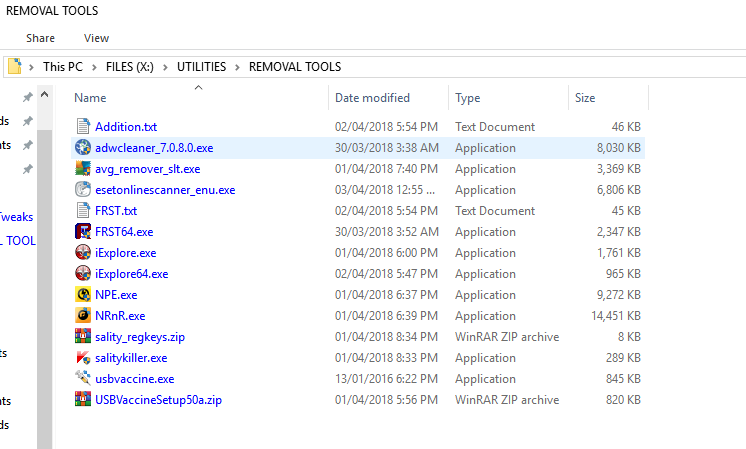Expand the chevron after This PC

(94, 67)
